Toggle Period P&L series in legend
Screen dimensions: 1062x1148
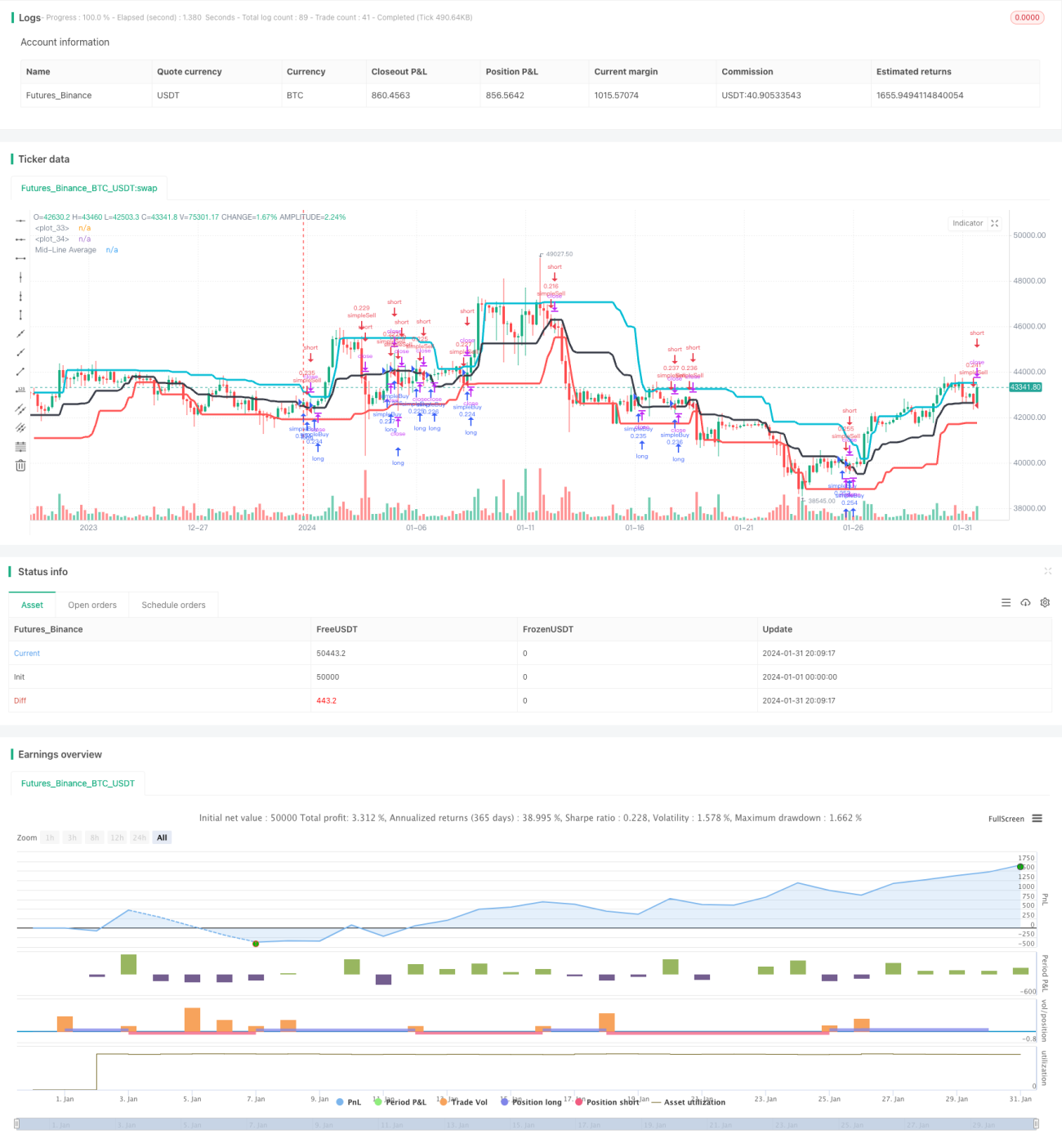(x=400, y=1102)
